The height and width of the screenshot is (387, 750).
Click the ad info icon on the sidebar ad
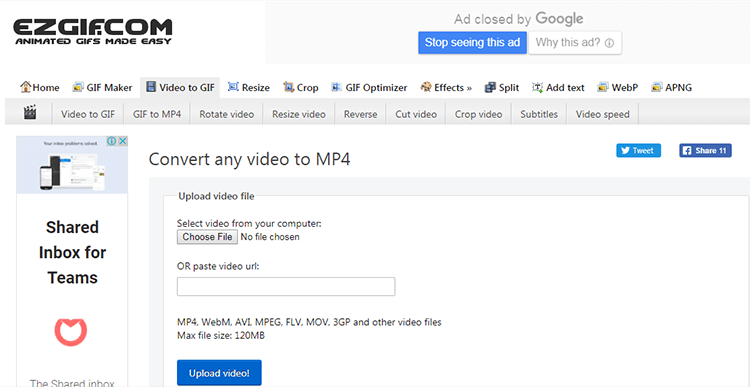click(x=111, y=141)
